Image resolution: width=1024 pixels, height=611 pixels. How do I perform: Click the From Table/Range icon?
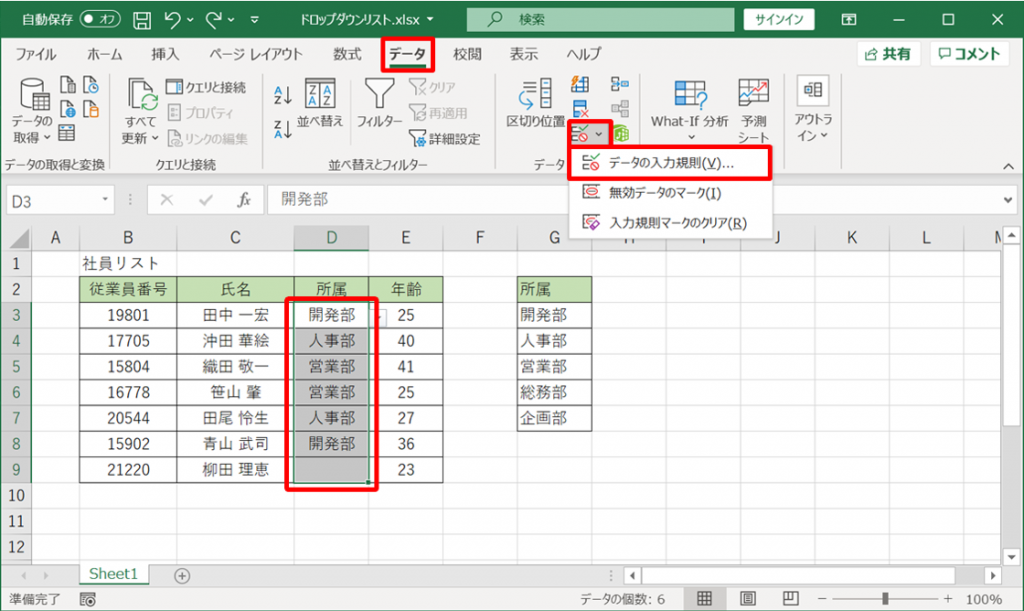(67, 133)
